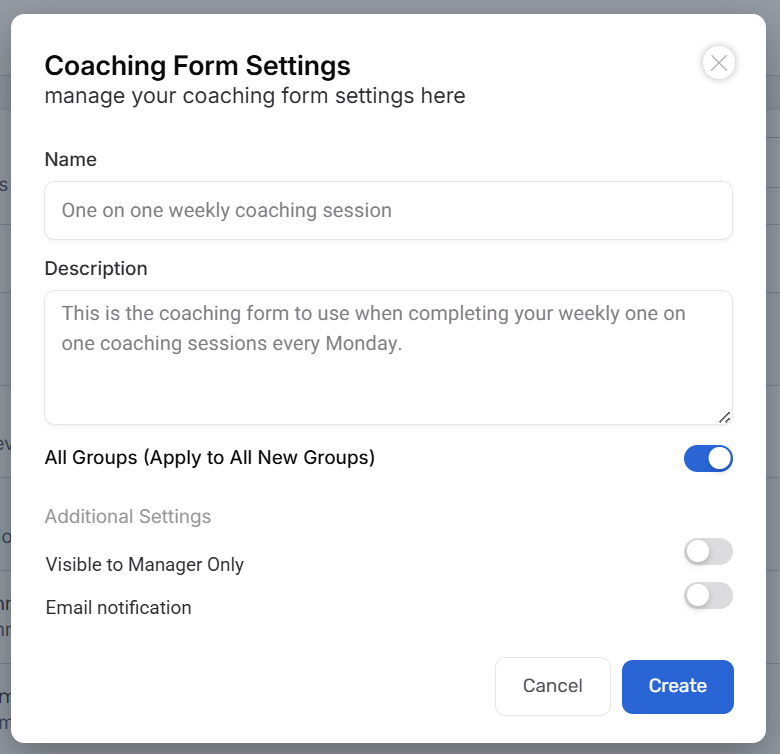Image resolution: width=780 pixels, height=754 pixels.
Task: Click the Description box resize handle
Action: click(724, 416)
